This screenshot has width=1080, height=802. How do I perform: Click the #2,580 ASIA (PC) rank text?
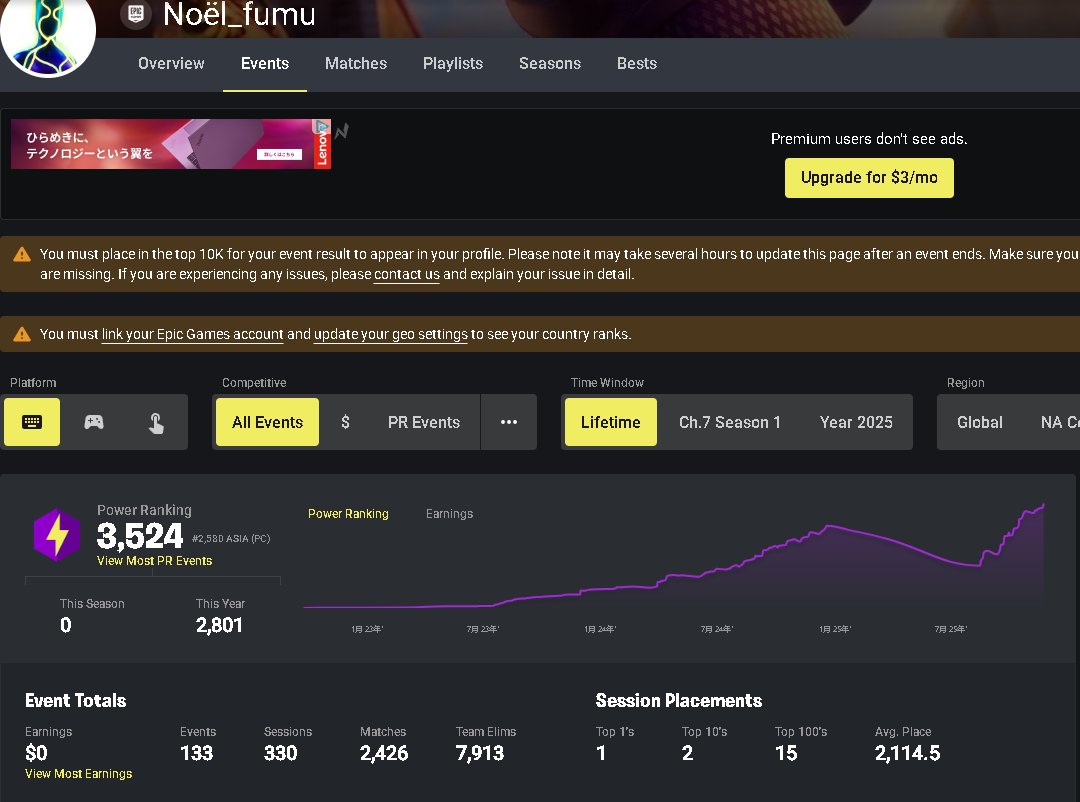pos(231,539)
